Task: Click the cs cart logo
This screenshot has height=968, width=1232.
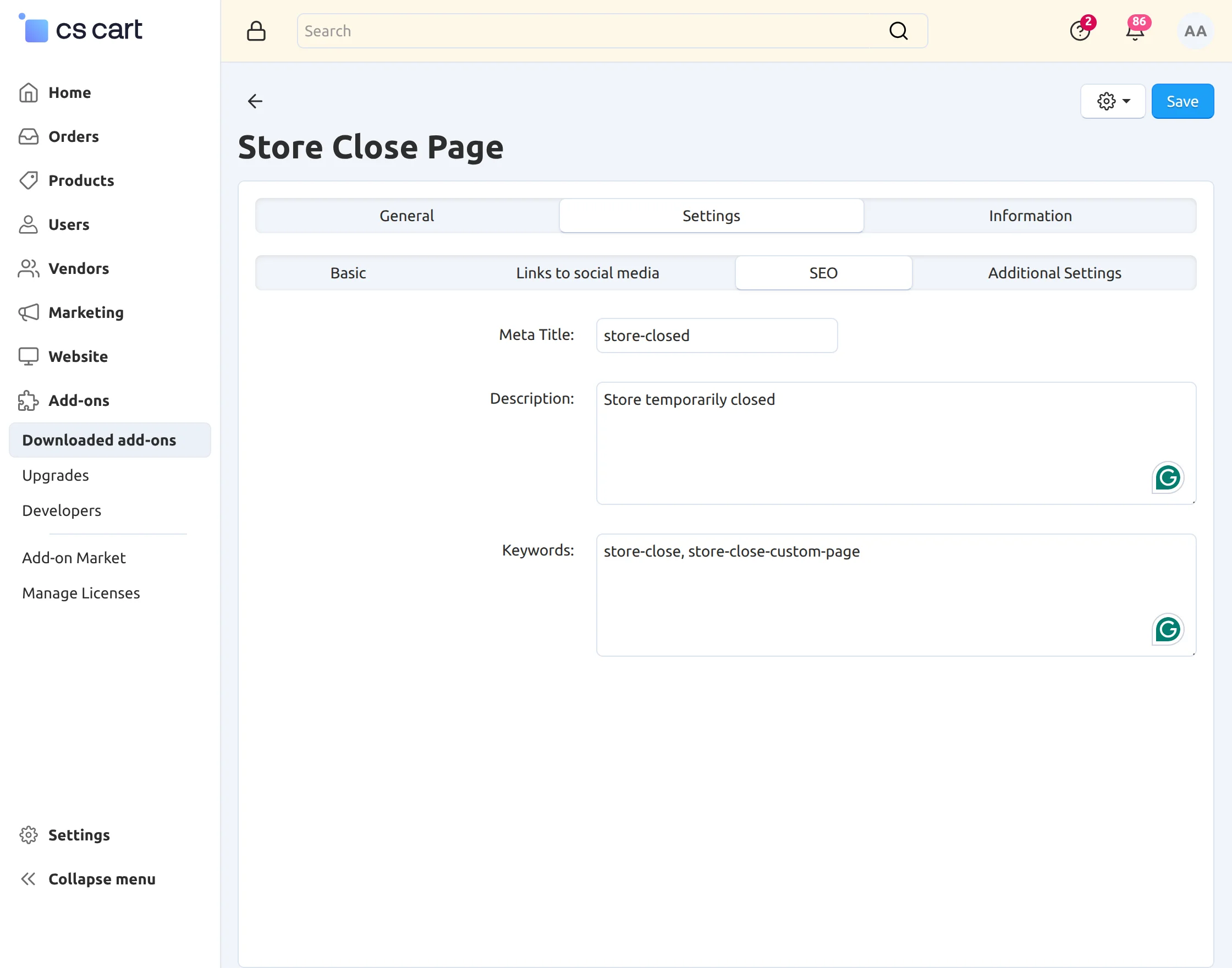Action: [x=80, y=30]
